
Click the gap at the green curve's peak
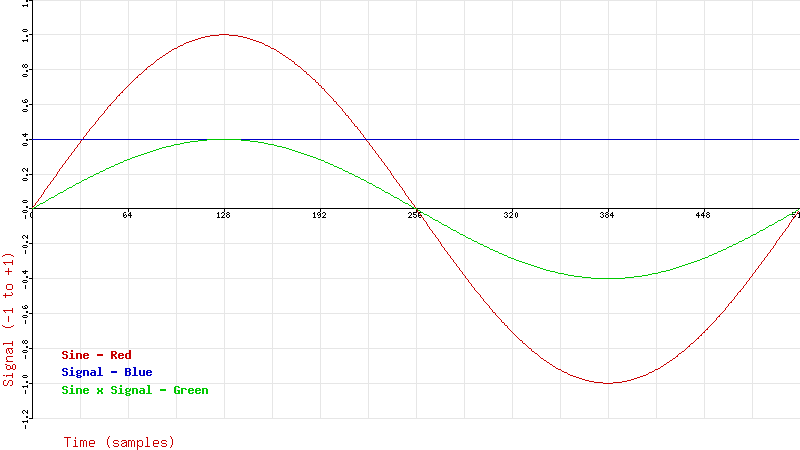(224, 140)
